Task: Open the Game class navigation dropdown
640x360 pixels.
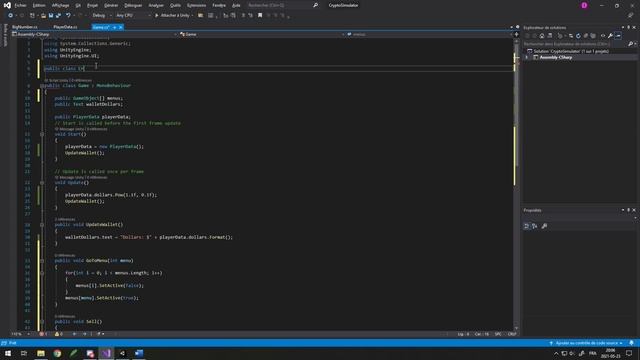Action: click(262, 35)
